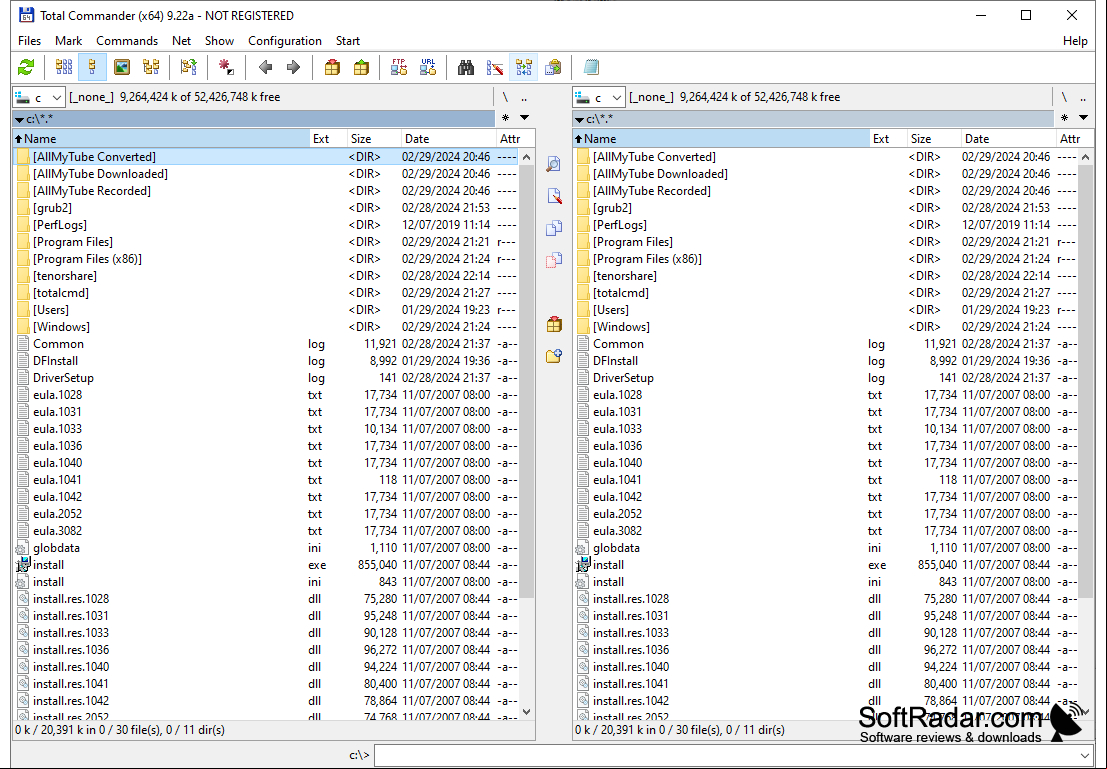The width and height of the screenshot is (1107, 769).
Task: Click the New folder icon between panels
Action: tap(554, 356)
